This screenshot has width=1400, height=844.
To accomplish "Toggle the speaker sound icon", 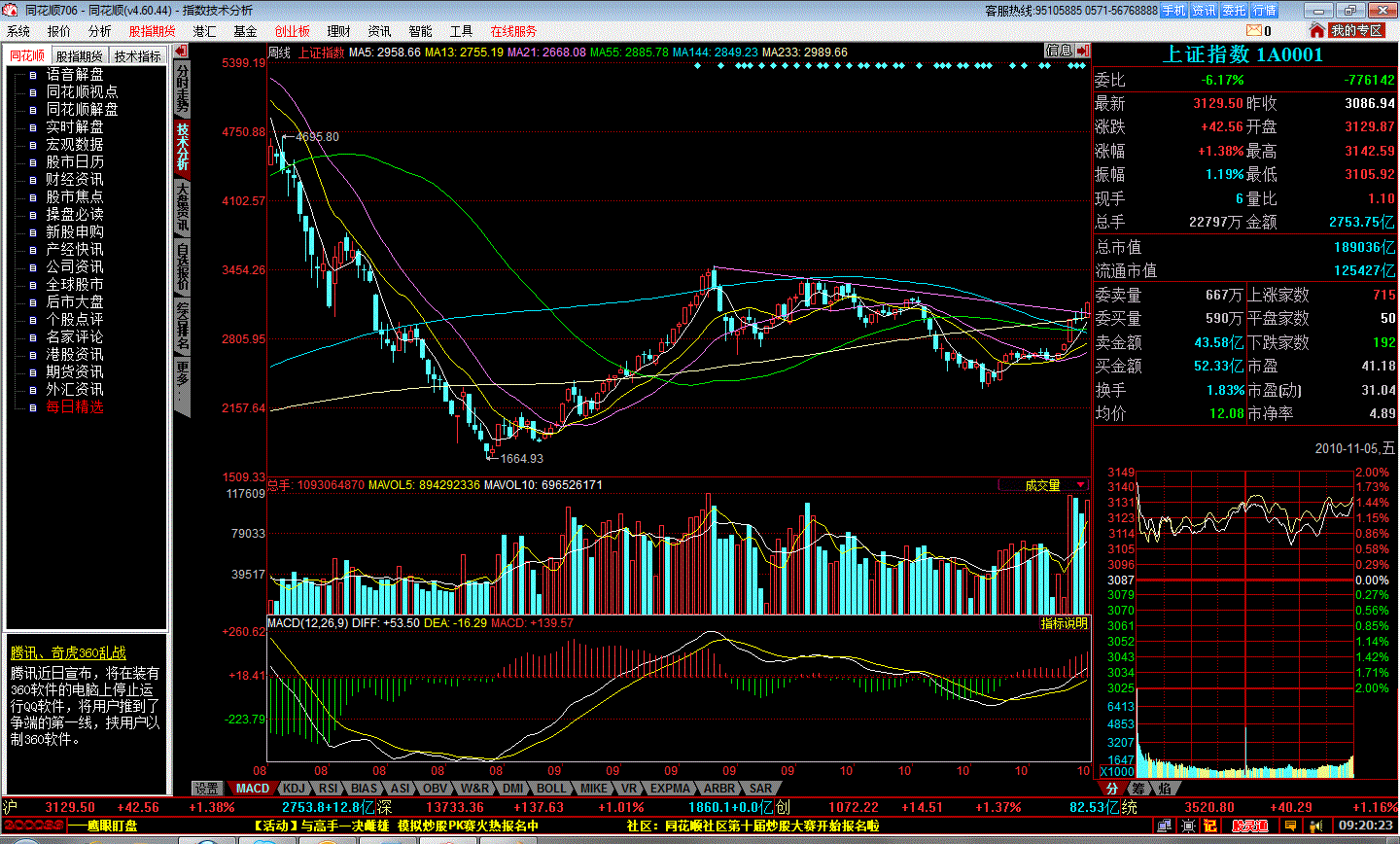I will [x=1315, y=826].
